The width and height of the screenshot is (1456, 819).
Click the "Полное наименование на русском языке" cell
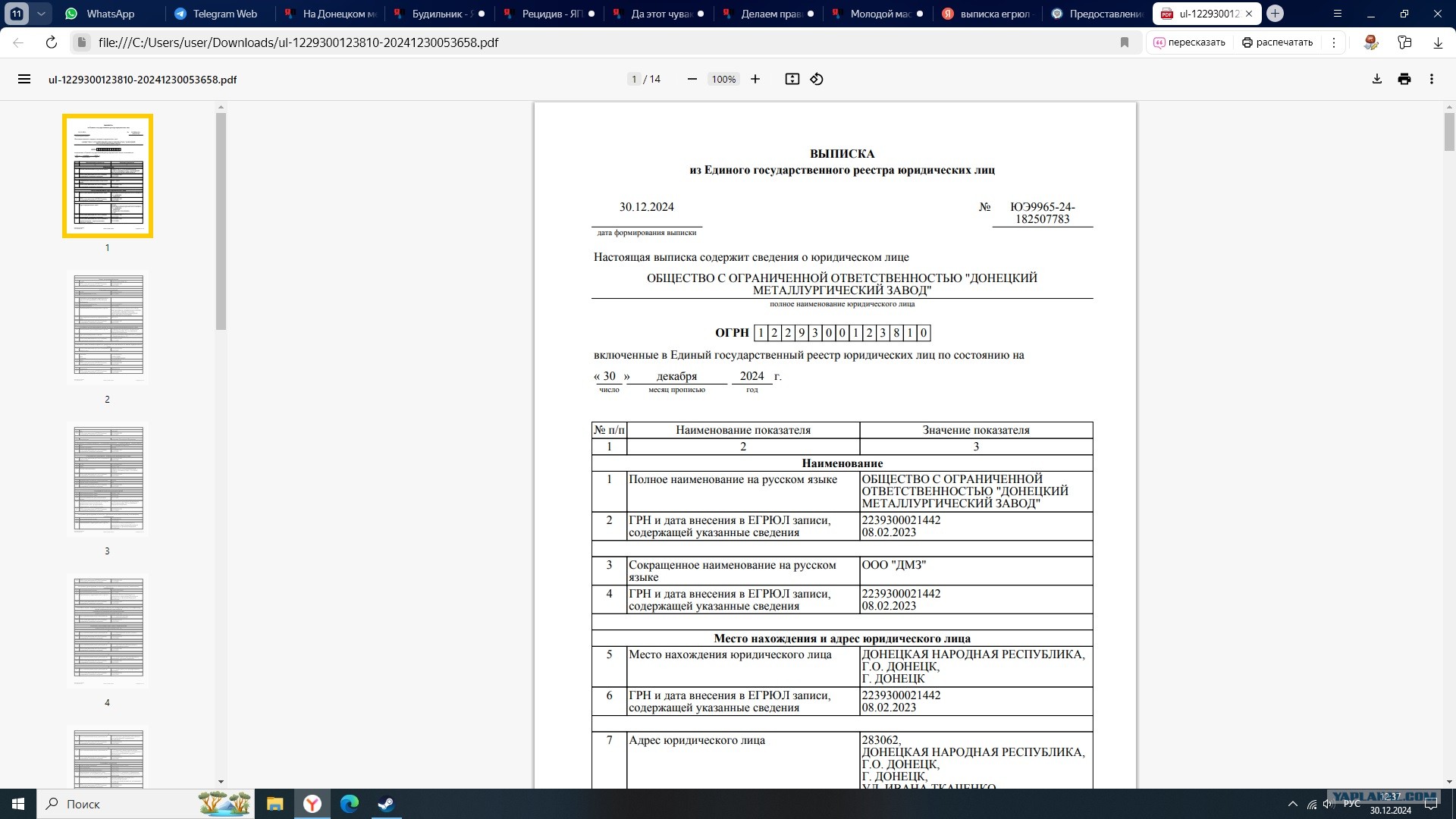[743, 492]
